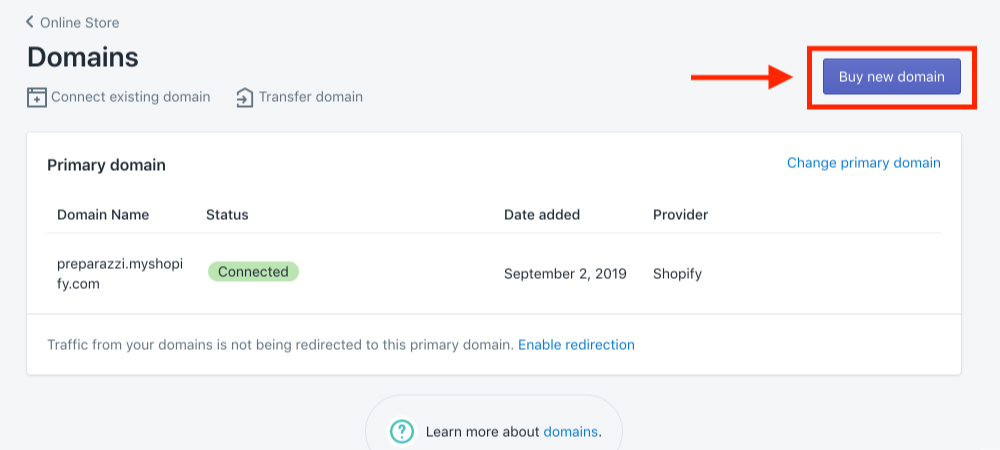Click the Status column header
1000x450 pixels.
[227, 215]
